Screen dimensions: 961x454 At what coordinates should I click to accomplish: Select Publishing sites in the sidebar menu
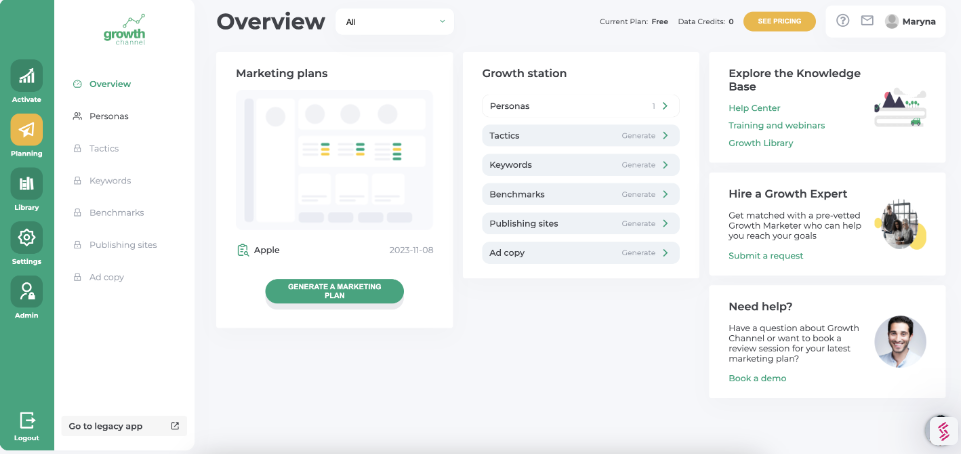coord(123,245)
